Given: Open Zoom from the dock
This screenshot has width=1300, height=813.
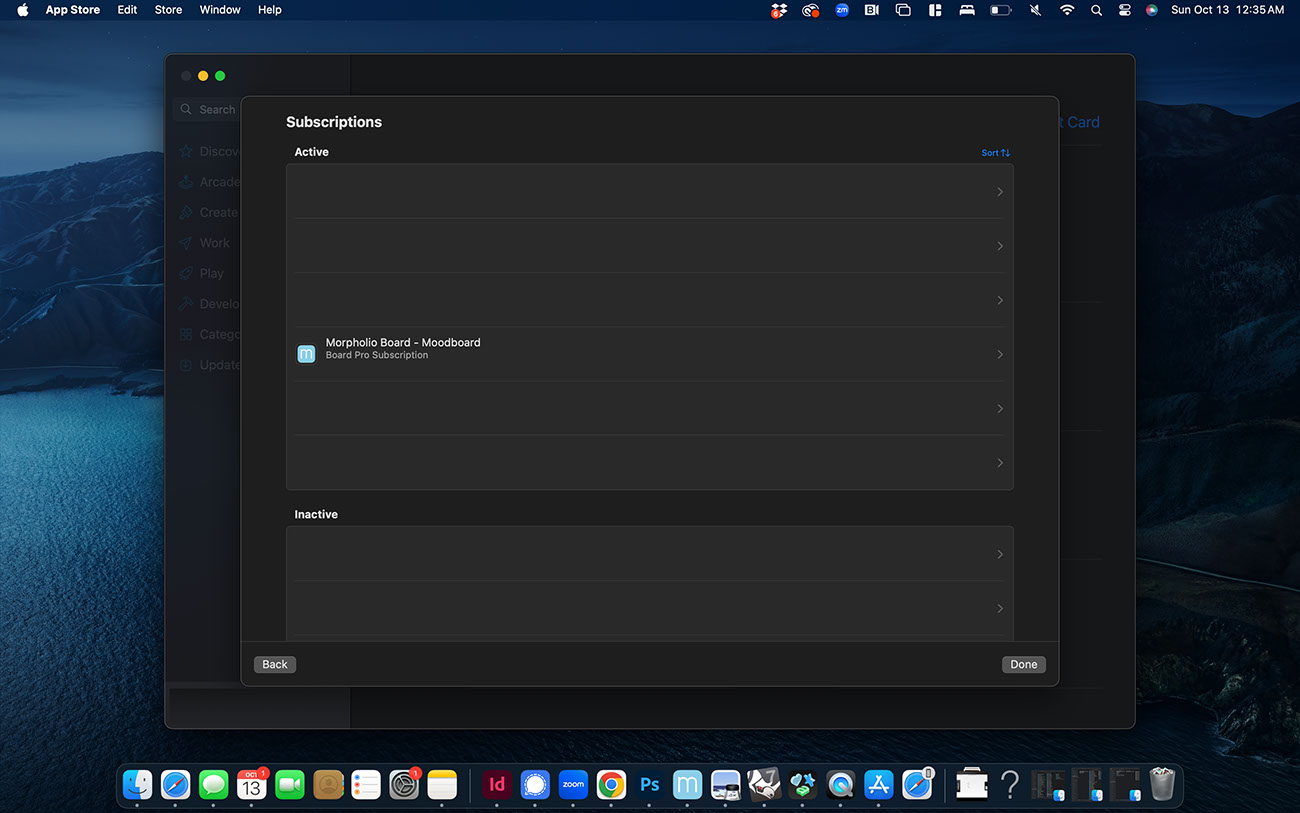Looking at the screenshot, I should 573,785.
